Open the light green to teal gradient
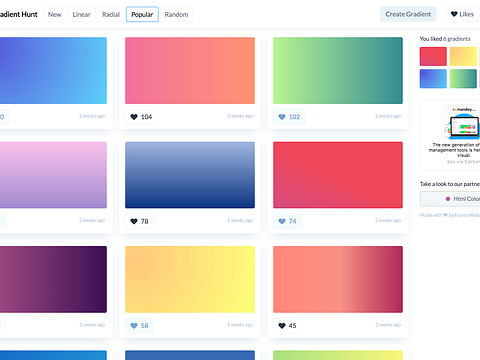 click(338, 70)
